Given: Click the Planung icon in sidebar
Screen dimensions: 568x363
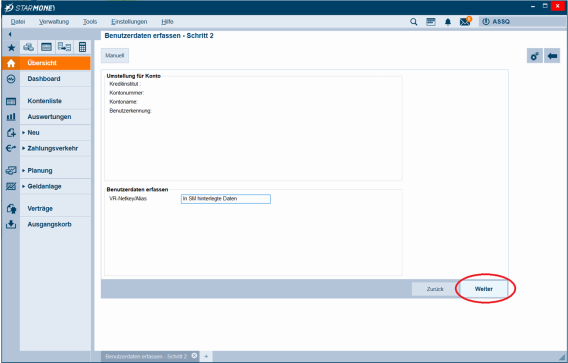Looking at the screenshot, I should 11,170.
